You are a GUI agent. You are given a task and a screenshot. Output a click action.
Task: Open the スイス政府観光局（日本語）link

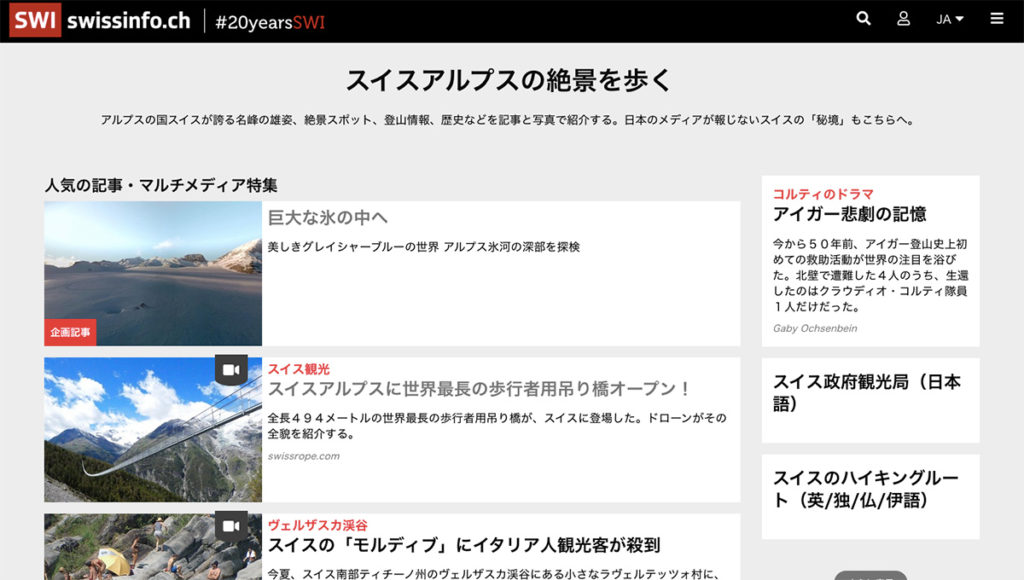pyautogui.click(x=870, y=390)
